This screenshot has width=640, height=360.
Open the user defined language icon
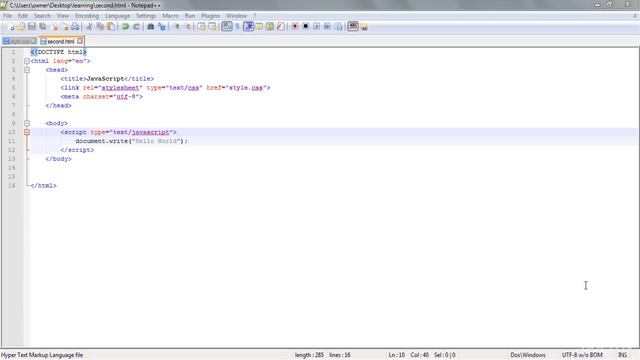click(259, 27)
